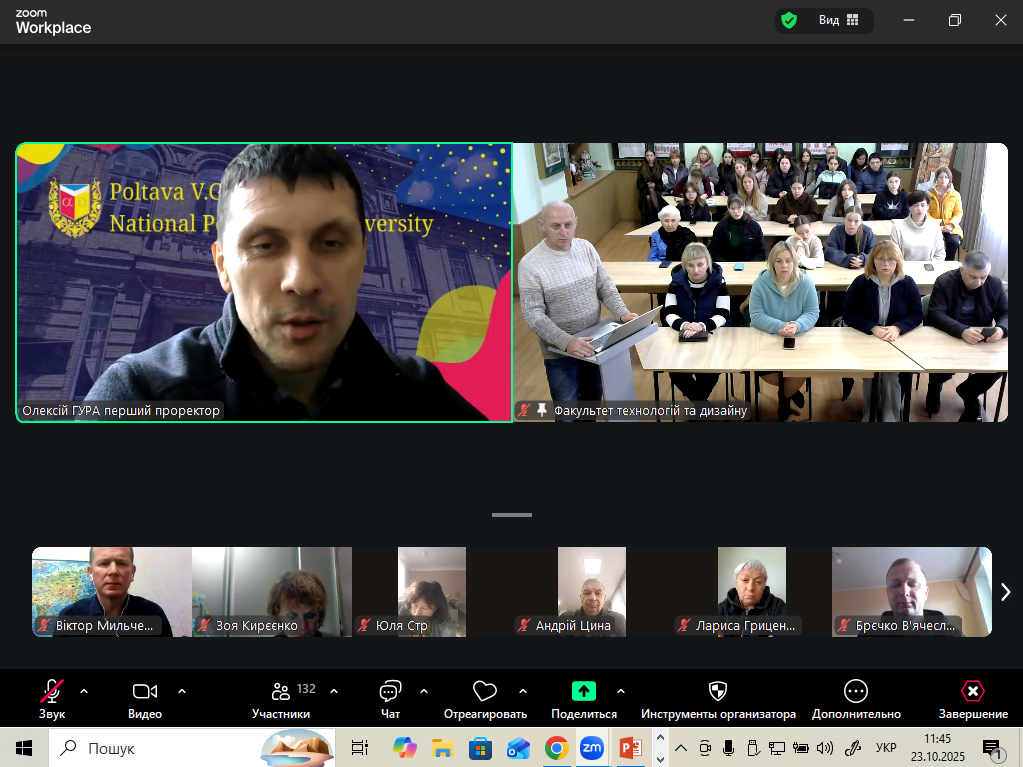
Task: Show next participants with right arrow
Action: pyautogui.click(x=1005, y=592)
